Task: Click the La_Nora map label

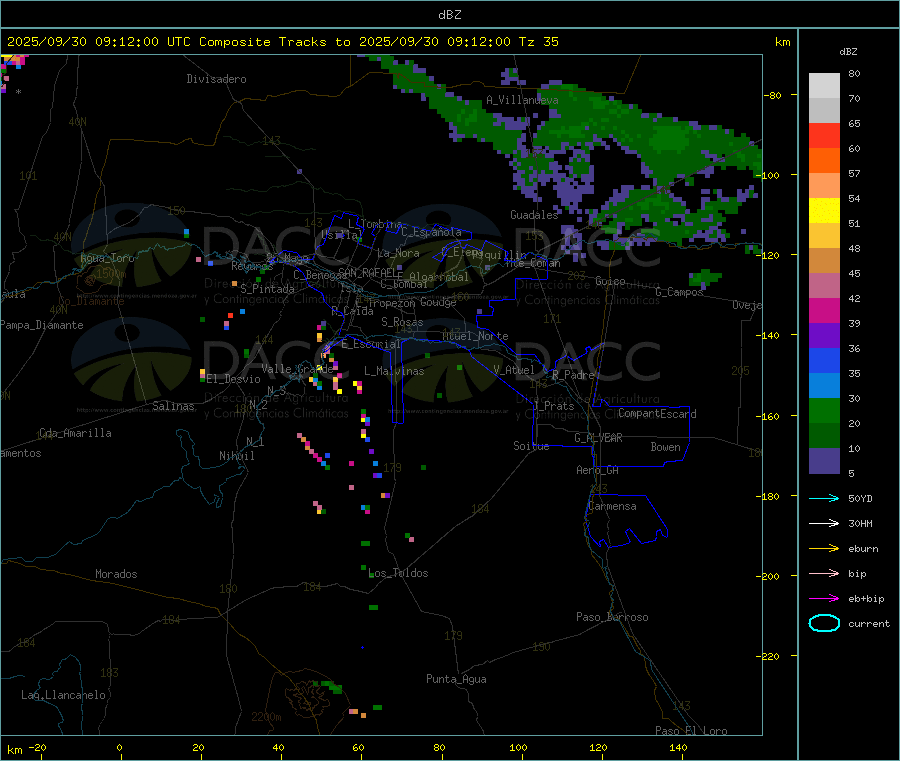Action: 398,253
